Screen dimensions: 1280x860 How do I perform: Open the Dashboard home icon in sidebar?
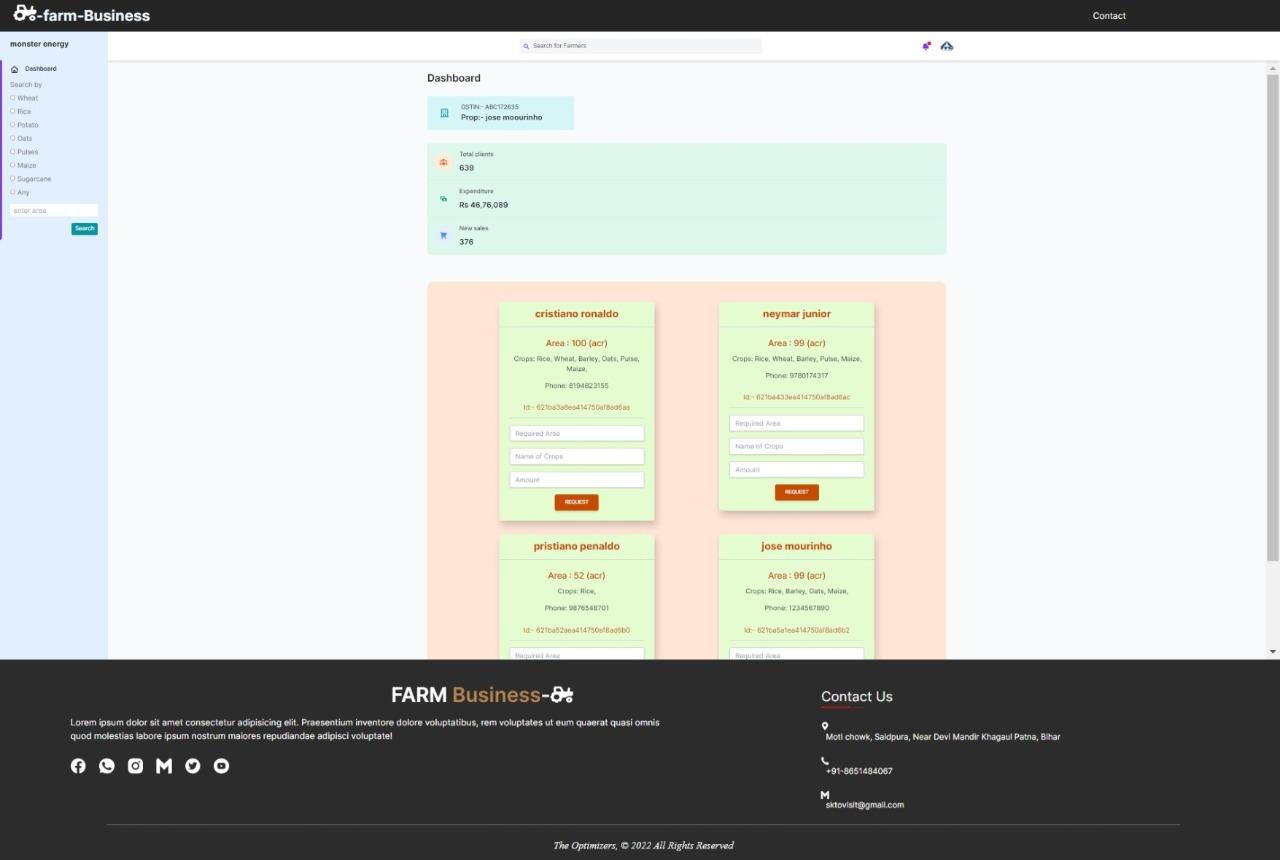[x=14, y=69]
